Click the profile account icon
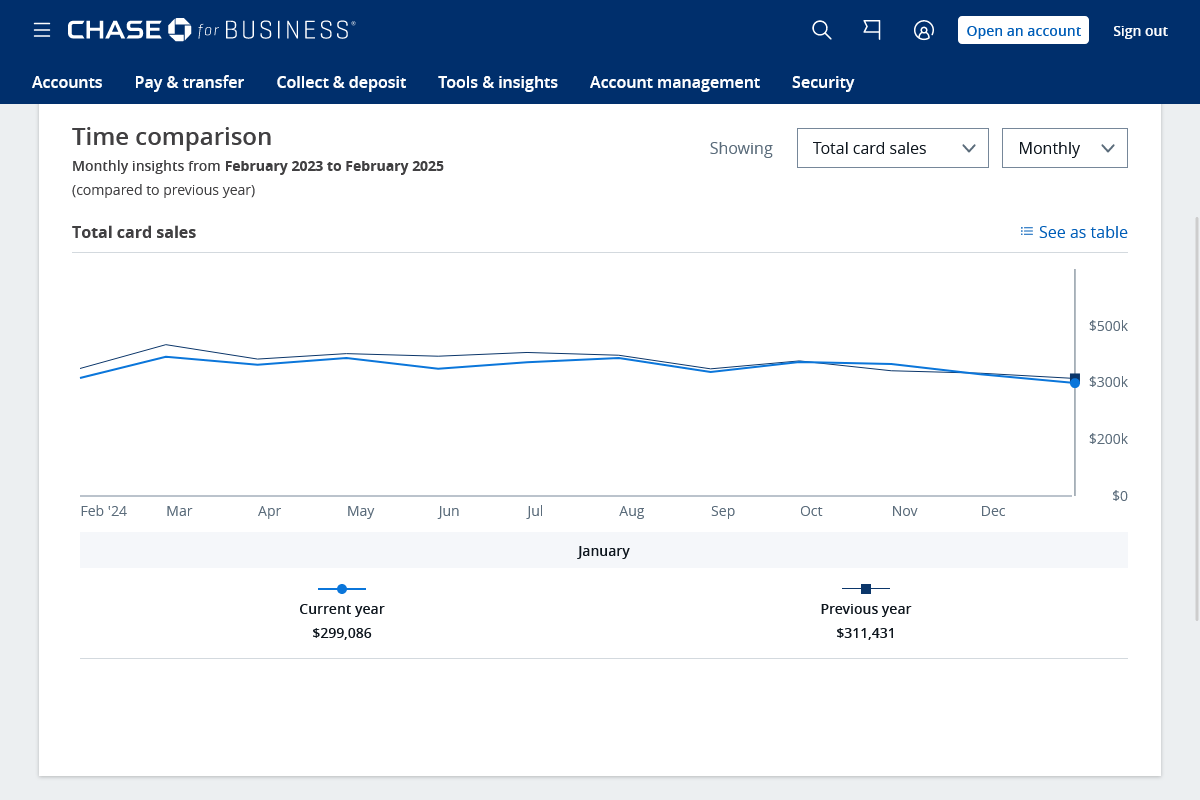This screenshot has height=800, width=1200. click(923, 30)
